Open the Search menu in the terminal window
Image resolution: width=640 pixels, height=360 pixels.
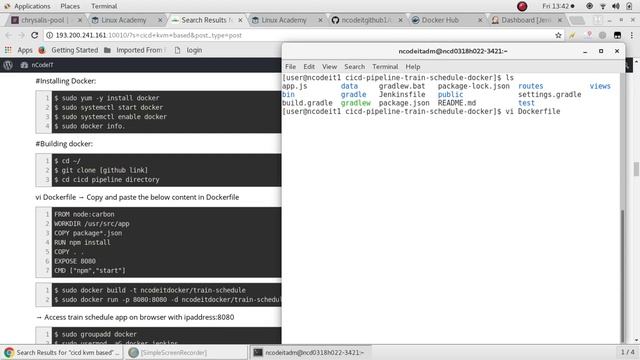click(x=354, y=67)
